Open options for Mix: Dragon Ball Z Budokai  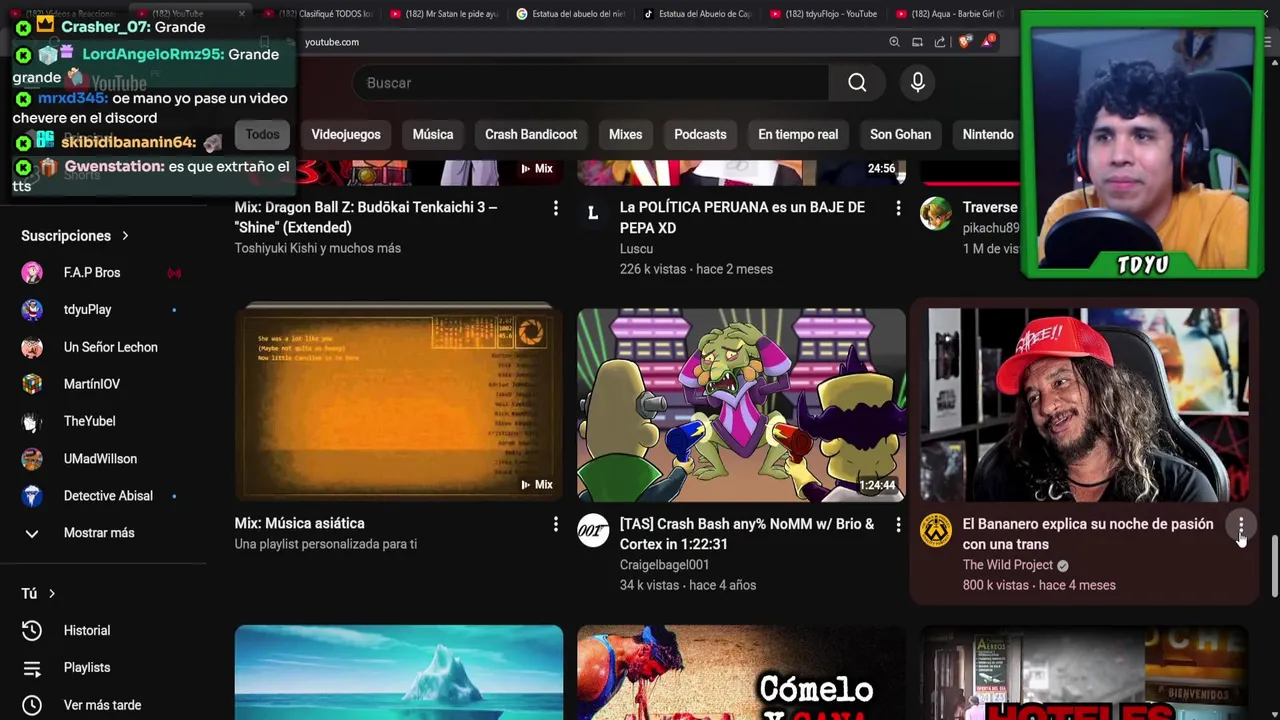point(556,208)
